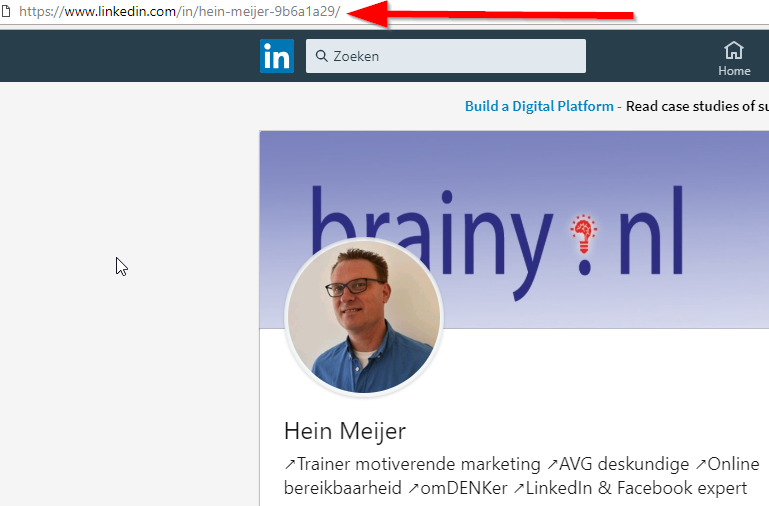Open the Home navigation icon
Viewport: 769px width, 506px height.
734,59
